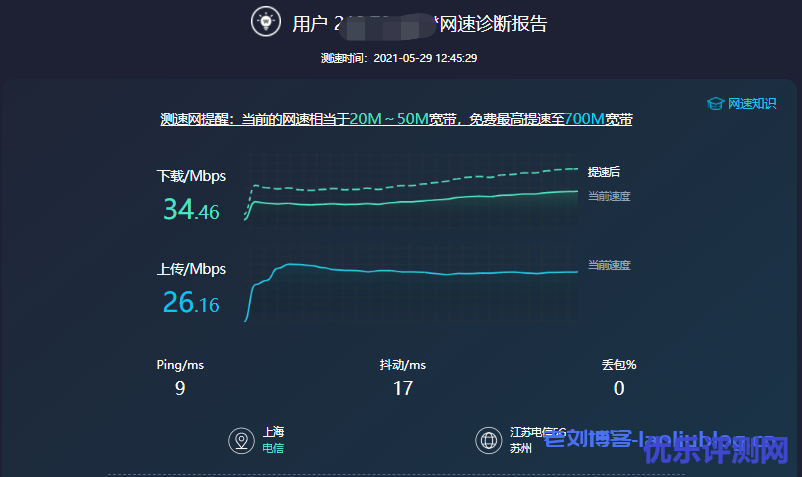The height and width of the screenshot is (477, 802).
Task: Click the 当前速度 legend on the download chart
Action: click(x=609, y=196)
